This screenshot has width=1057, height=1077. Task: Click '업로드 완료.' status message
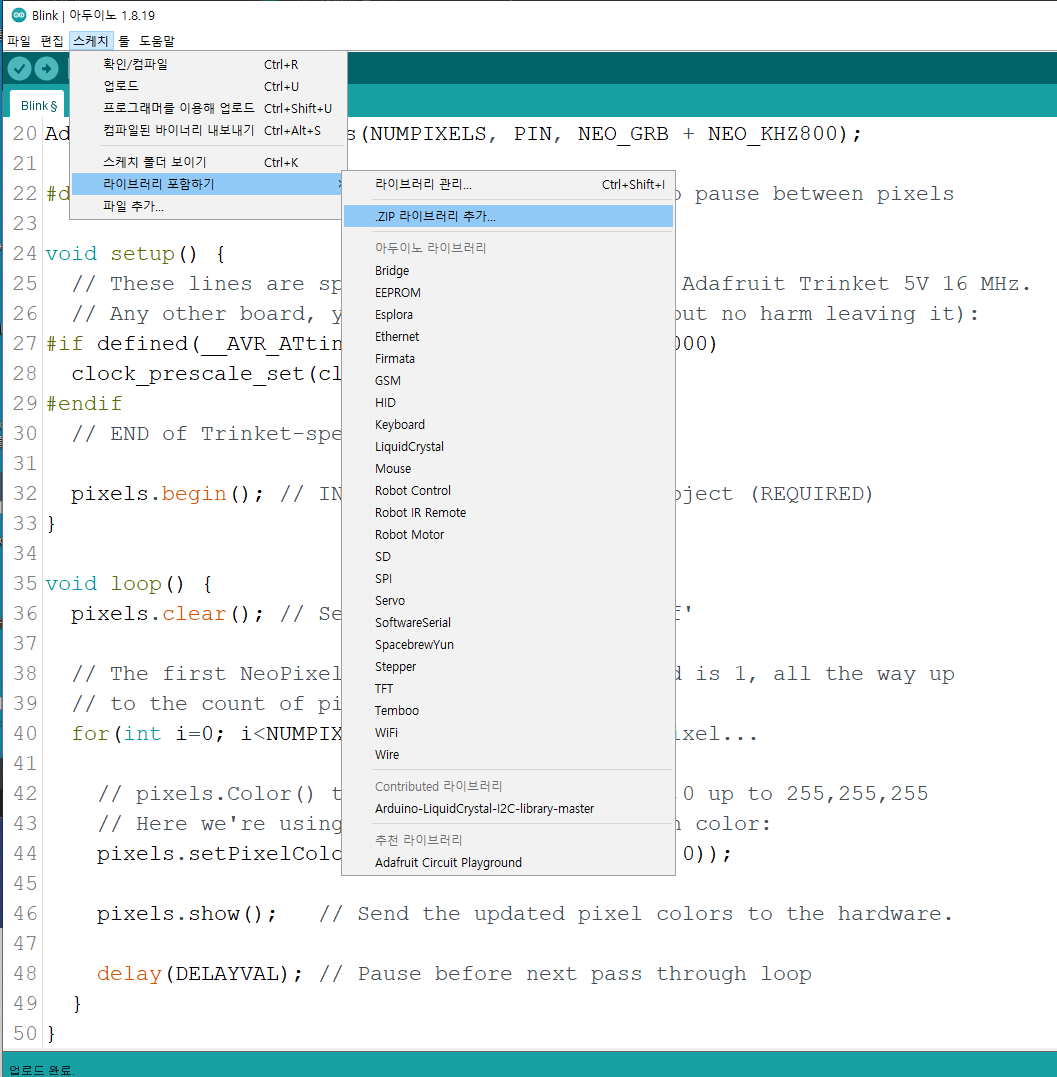pos(41,1069)
